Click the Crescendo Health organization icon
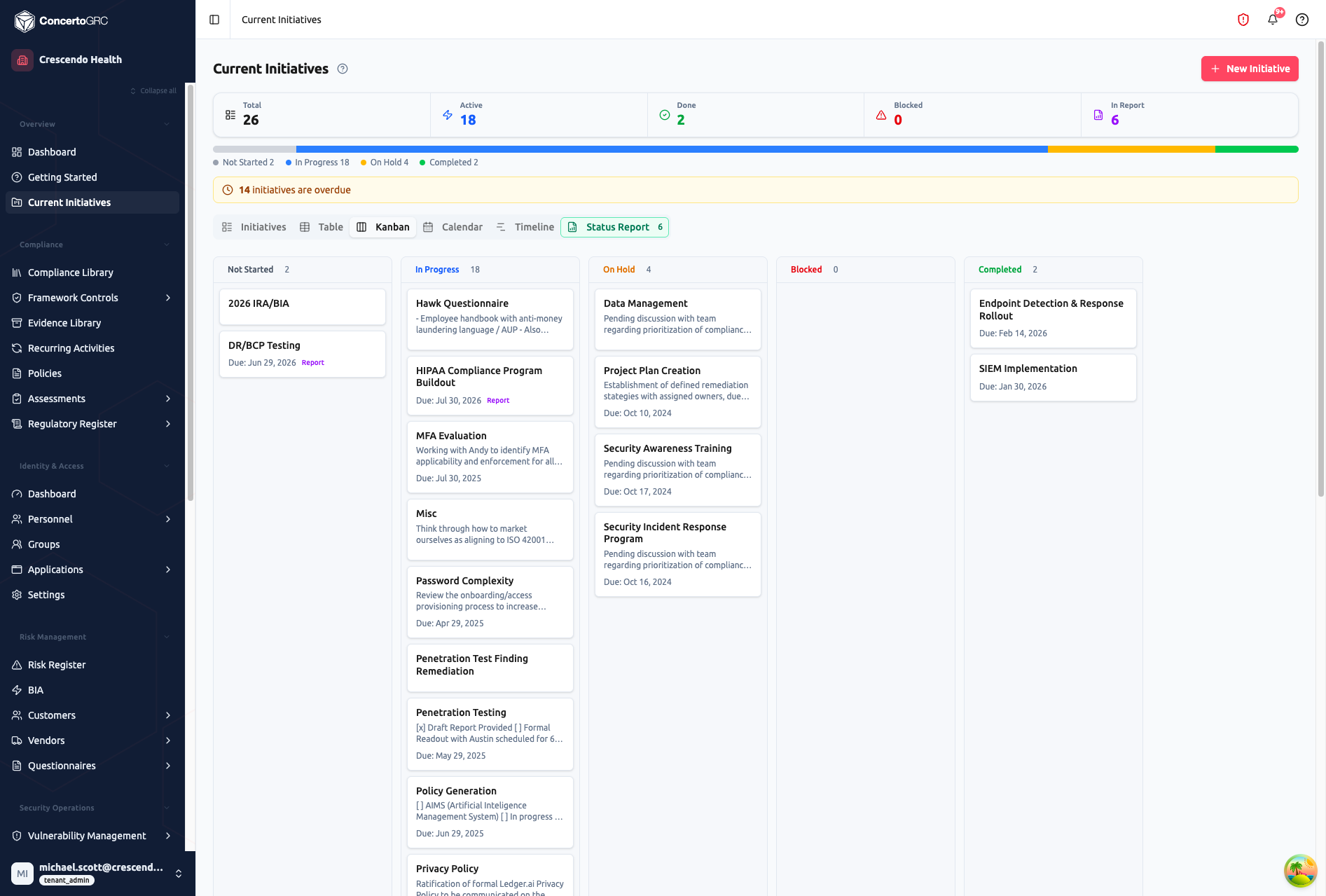 tap(22, 60)
